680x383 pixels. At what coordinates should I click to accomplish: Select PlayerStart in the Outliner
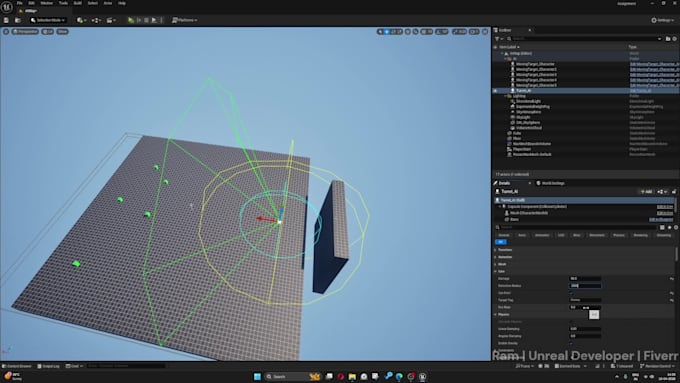coord(522,149)
